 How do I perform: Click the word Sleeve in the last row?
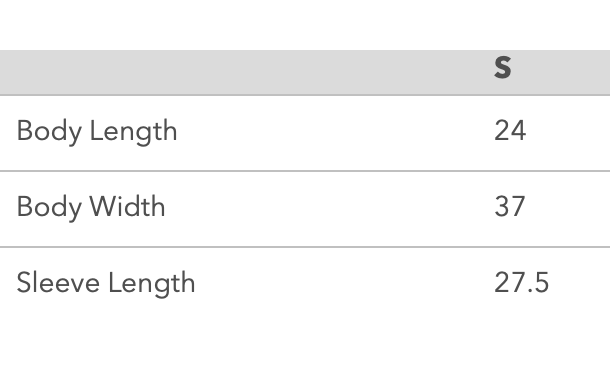[x=58, y=282]
